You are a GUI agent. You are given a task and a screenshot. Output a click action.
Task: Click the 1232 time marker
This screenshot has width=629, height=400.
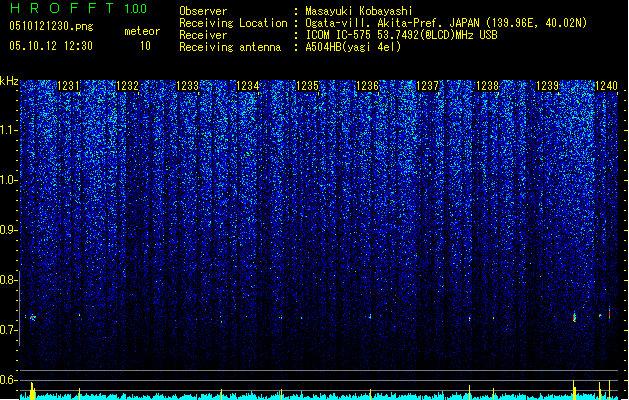click(128, 86)
